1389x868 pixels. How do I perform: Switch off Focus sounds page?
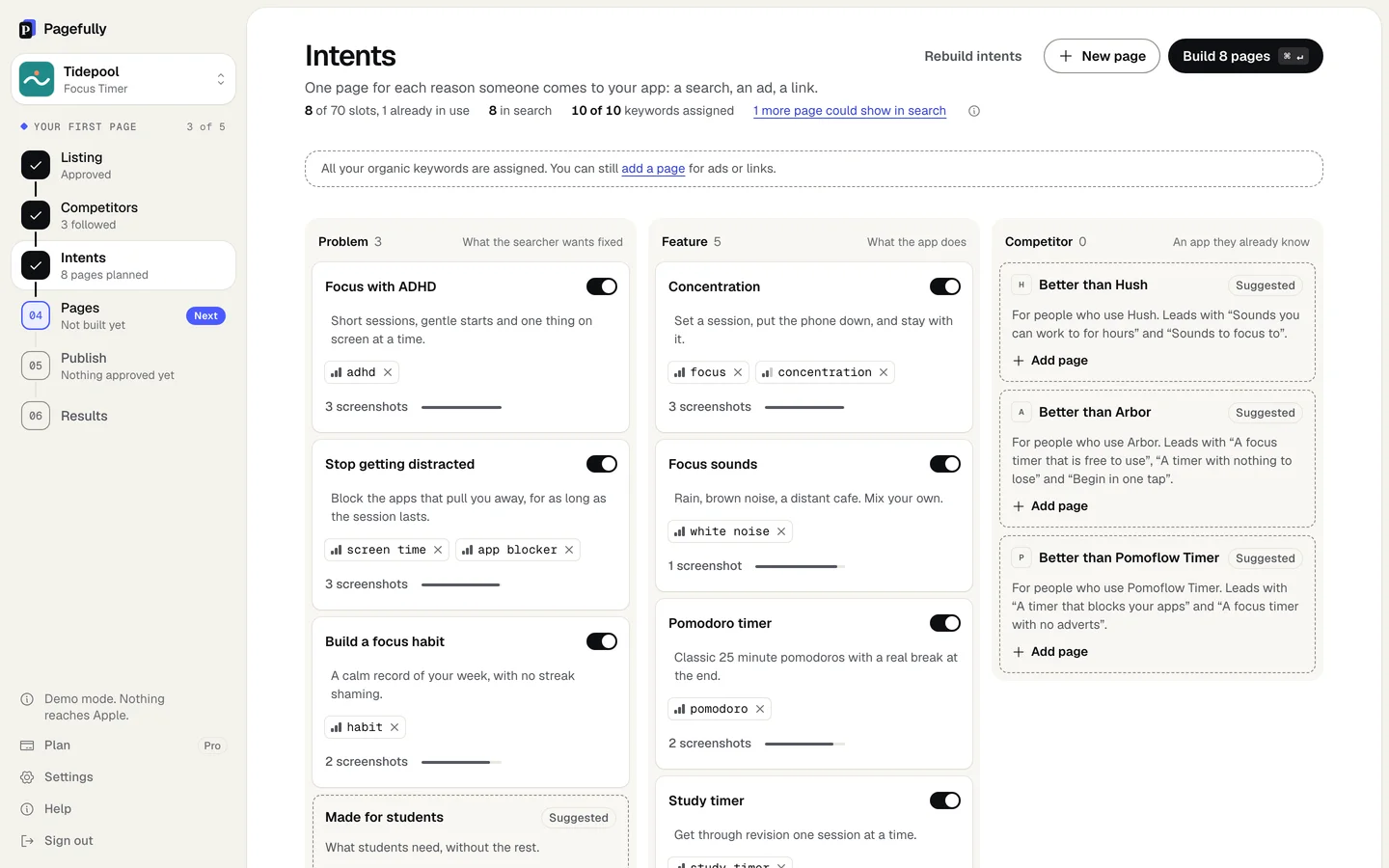(945, 464)
